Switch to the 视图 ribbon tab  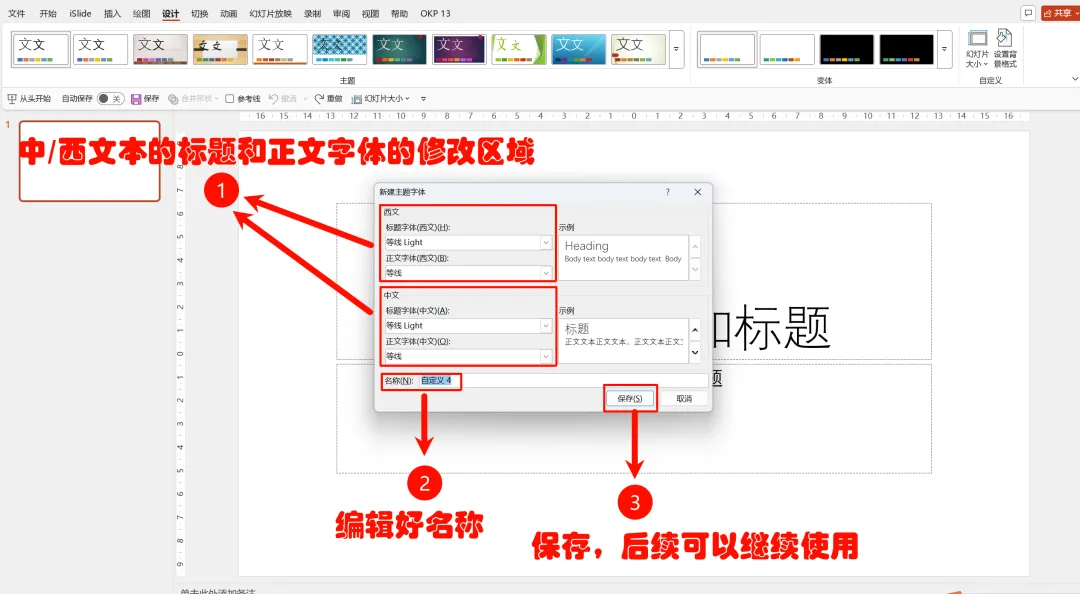pos(371,13)
